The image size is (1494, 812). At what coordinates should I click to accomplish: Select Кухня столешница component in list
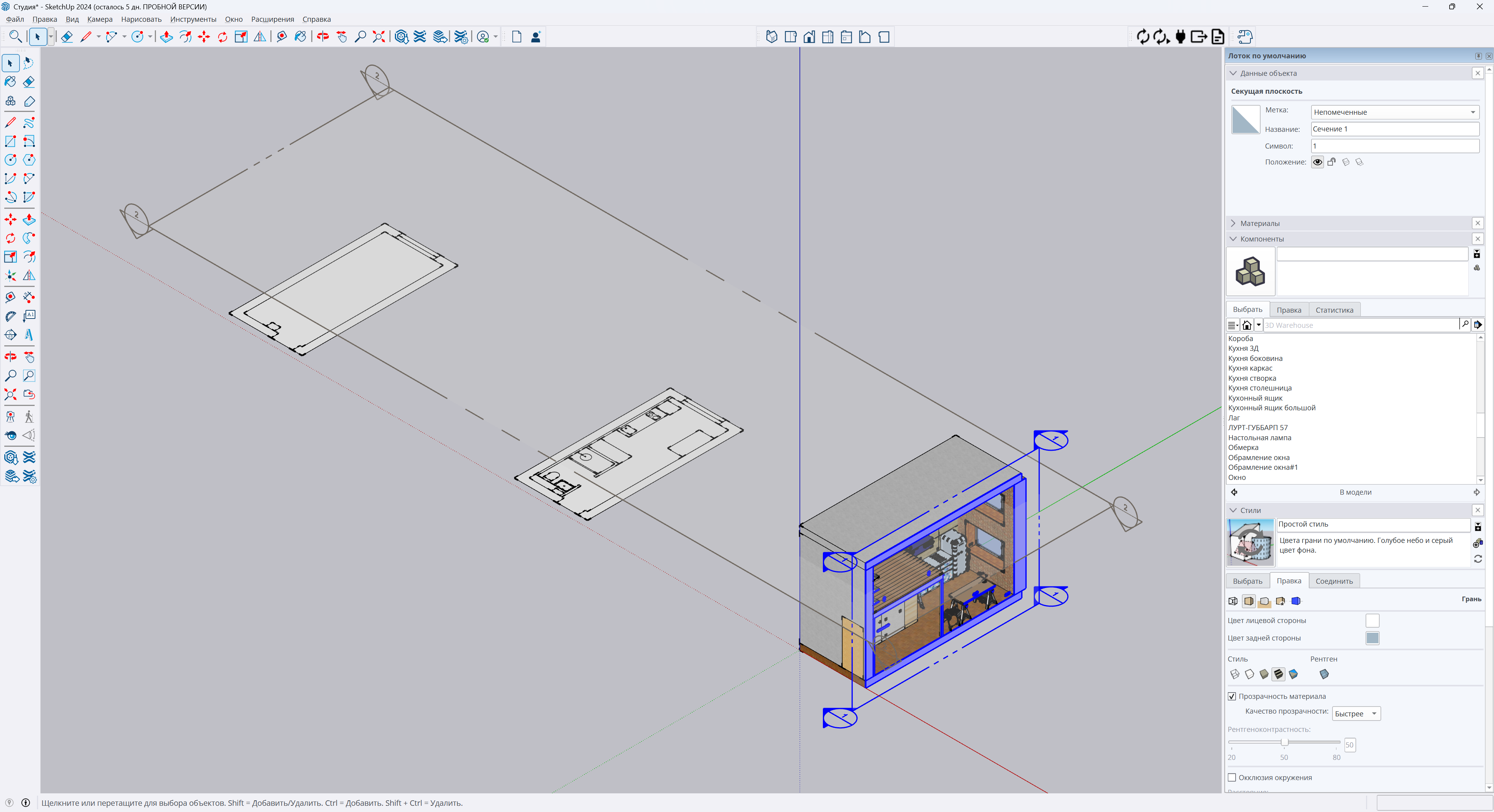coord(1259,388)
